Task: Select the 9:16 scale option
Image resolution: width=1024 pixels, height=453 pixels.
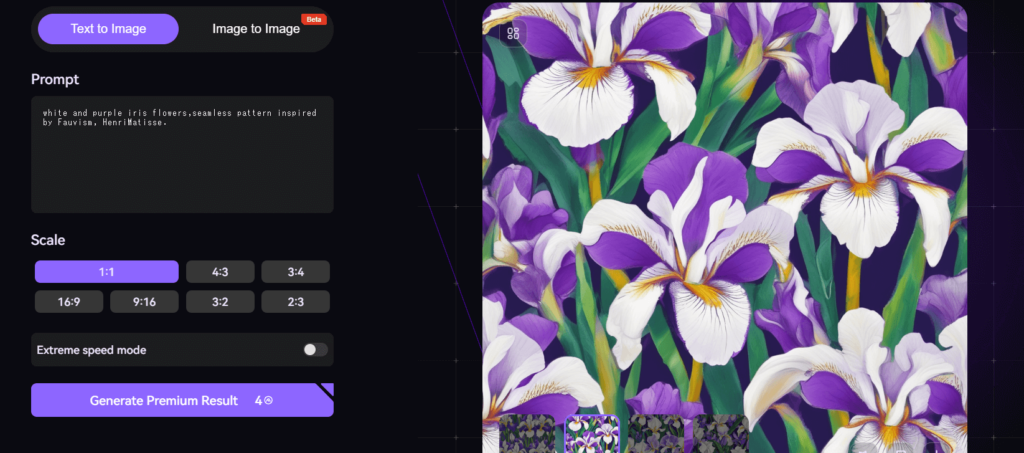Action: pos(144,302)
